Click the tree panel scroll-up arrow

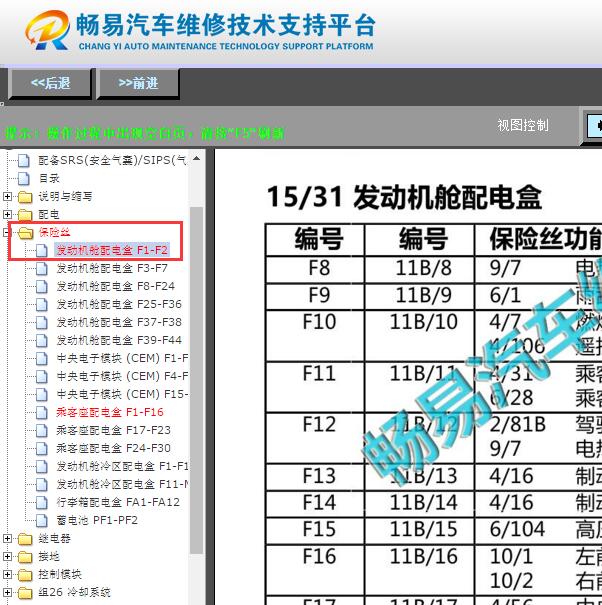pyautogui.click(x=196, y=159)
